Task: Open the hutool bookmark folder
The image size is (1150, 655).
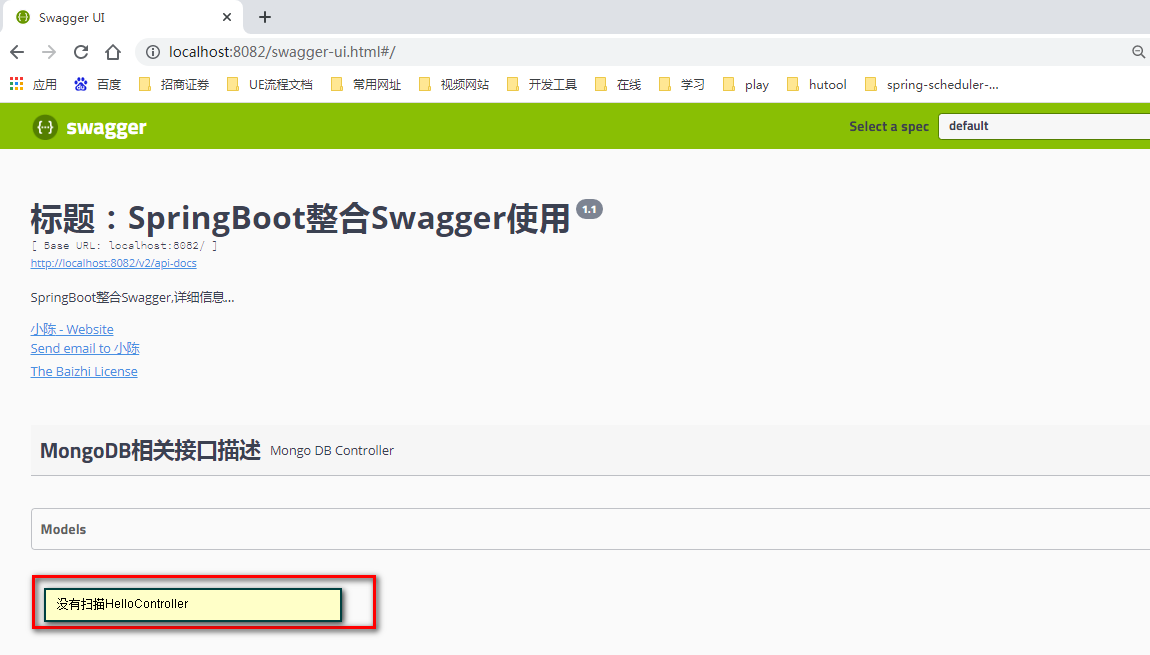Action: point(816,84)
